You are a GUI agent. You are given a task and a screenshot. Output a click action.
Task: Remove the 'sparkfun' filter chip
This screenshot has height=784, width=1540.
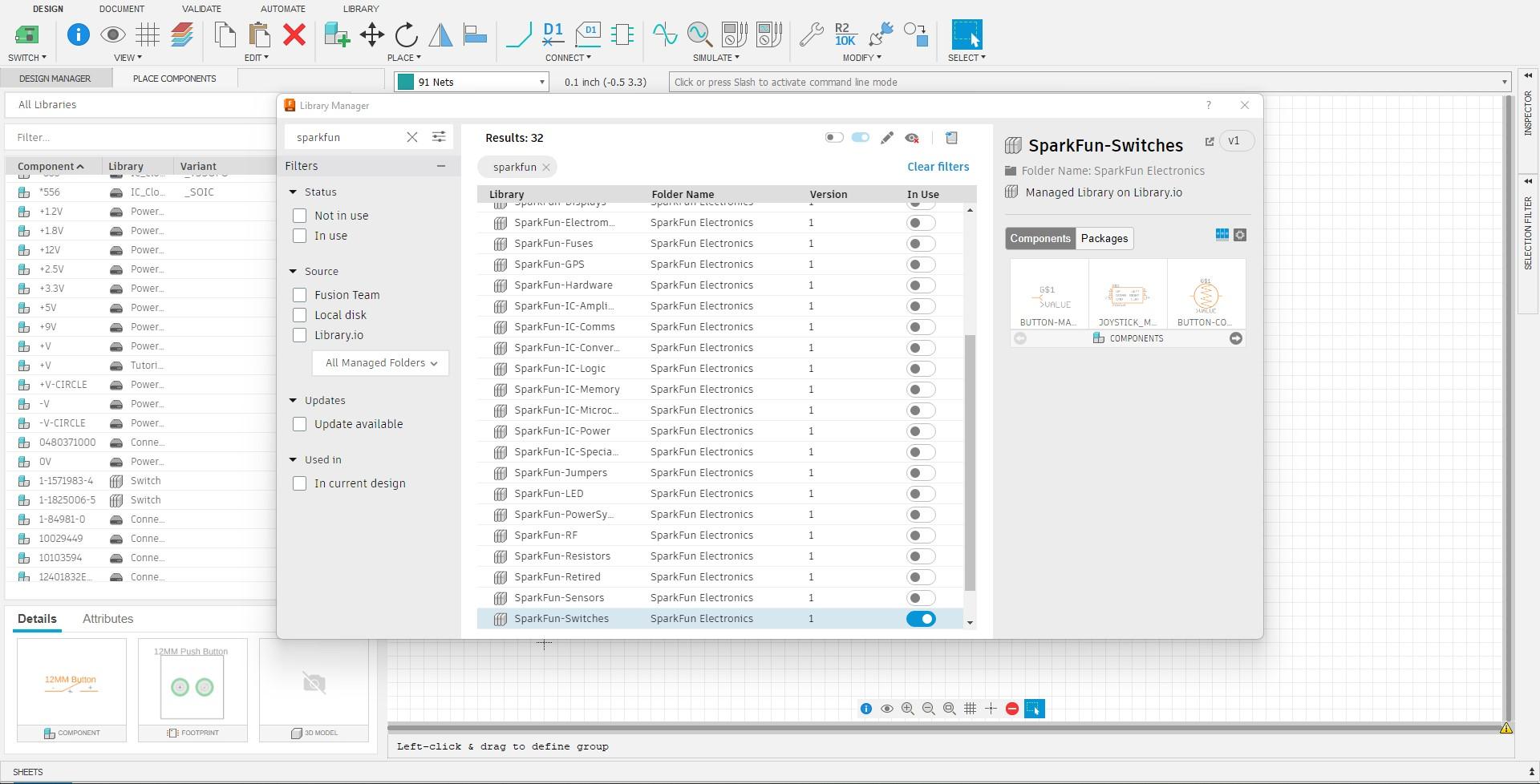[546, 168]
